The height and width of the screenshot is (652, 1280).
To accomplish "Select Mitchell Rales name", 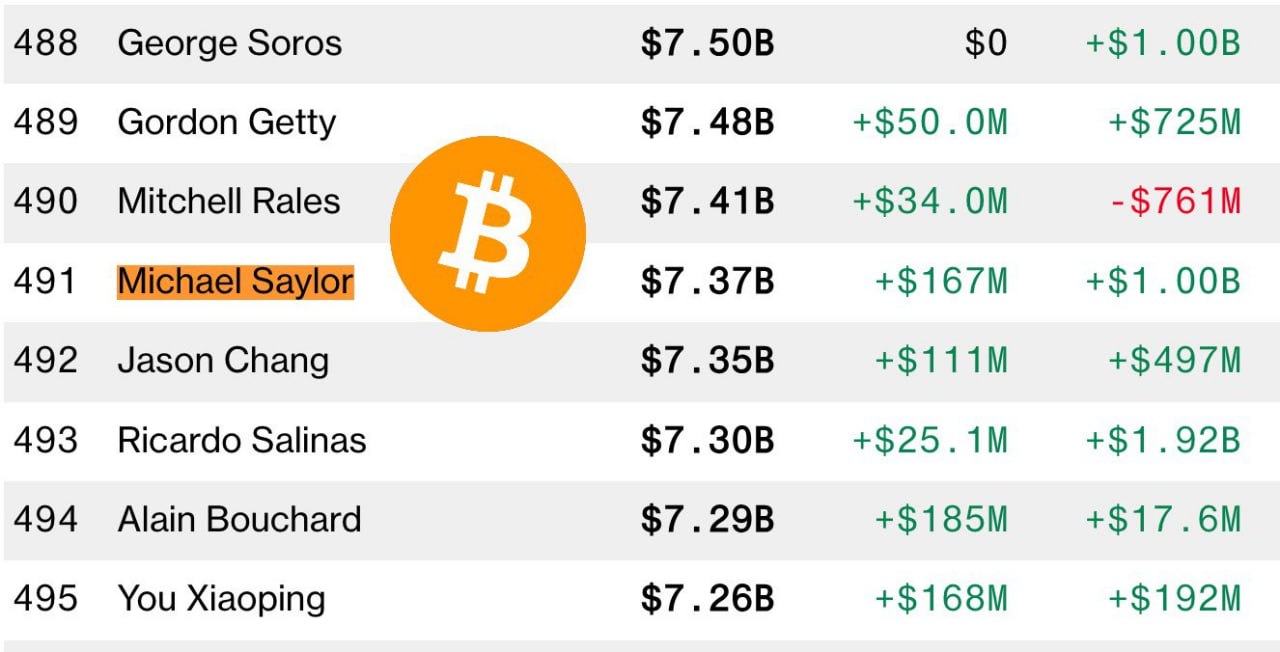I will (x=229, y=201).
